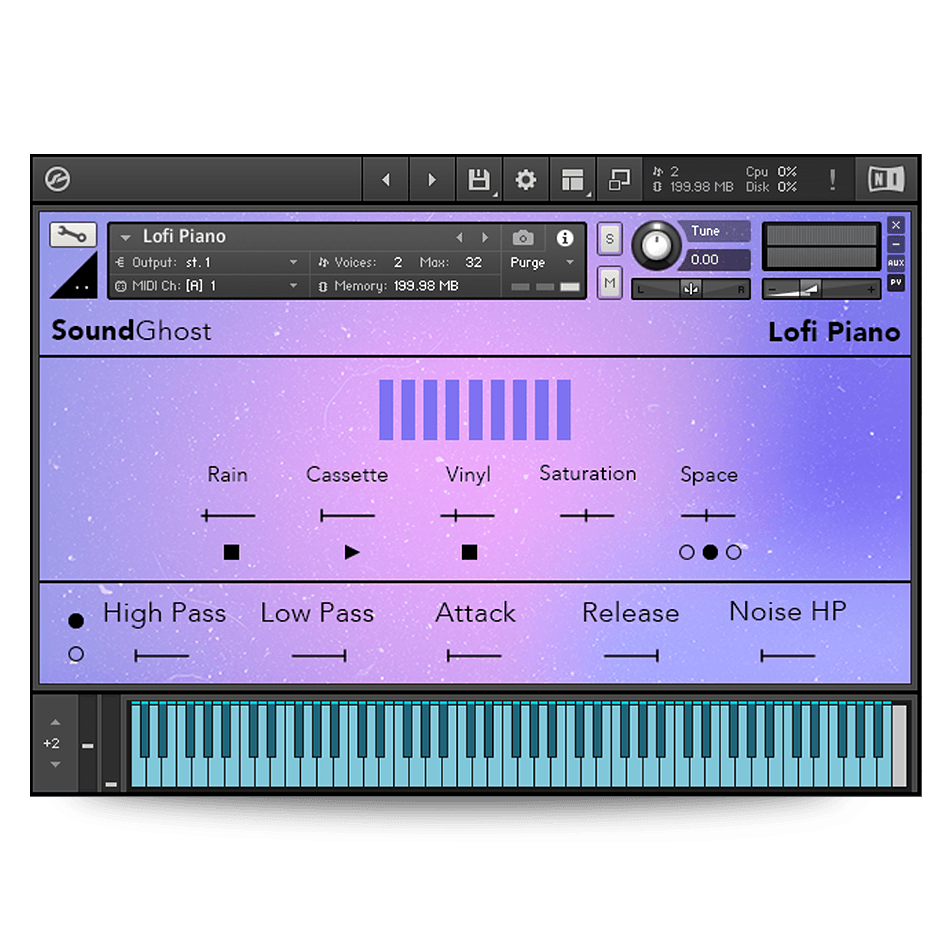Open the Output st. 1 dropdown
This screenshot has height=950, width=950.
(209, 262)
